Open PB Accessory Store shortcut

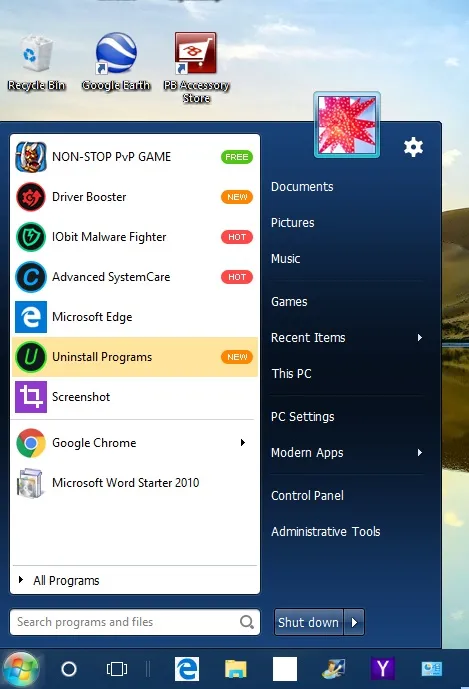coord(196,67)
